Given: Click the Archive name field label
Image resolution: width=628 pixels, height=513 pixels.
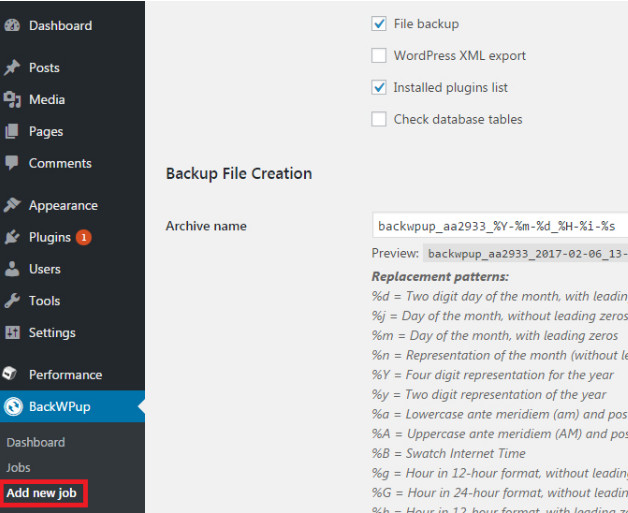Looking at the screenshot, I should point(206,226).
